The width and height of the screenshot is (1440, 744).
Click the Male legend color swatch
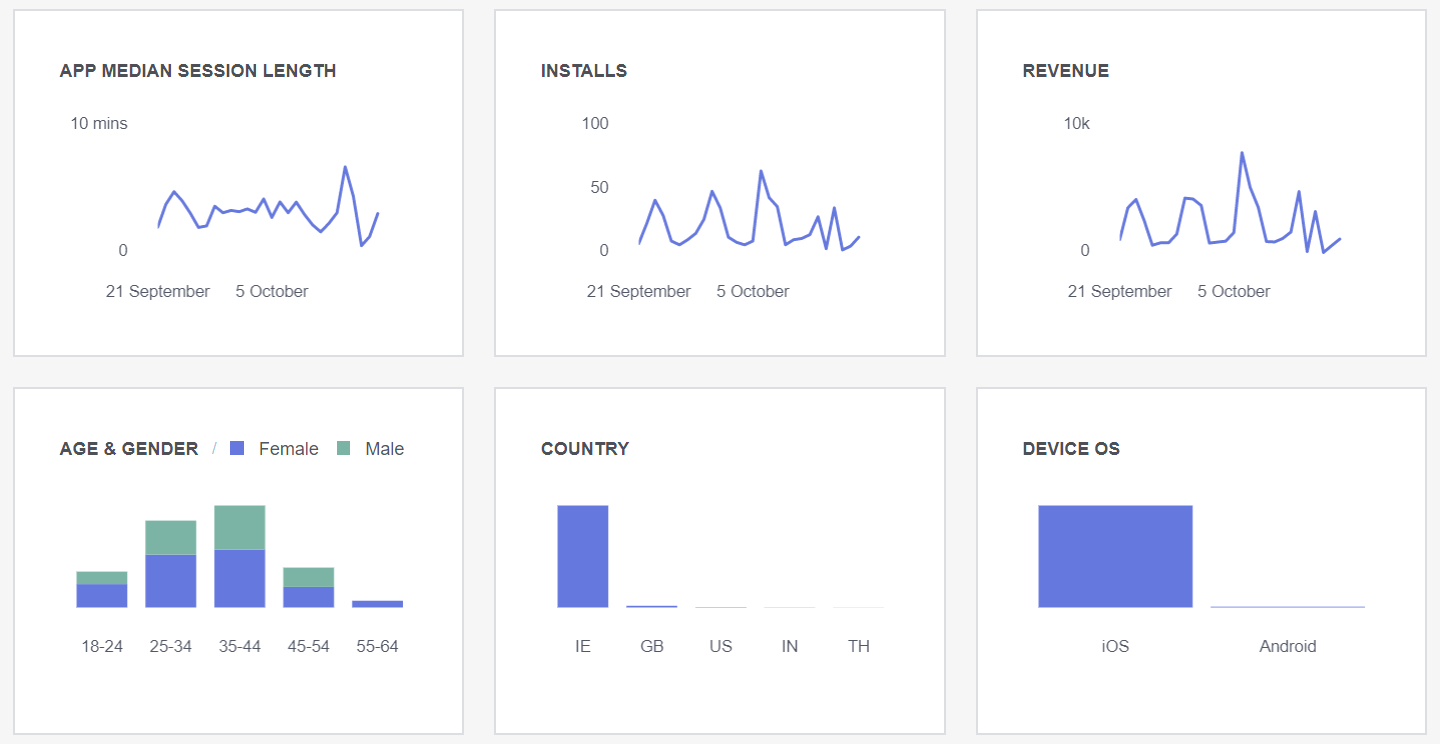tap(344, 449)
